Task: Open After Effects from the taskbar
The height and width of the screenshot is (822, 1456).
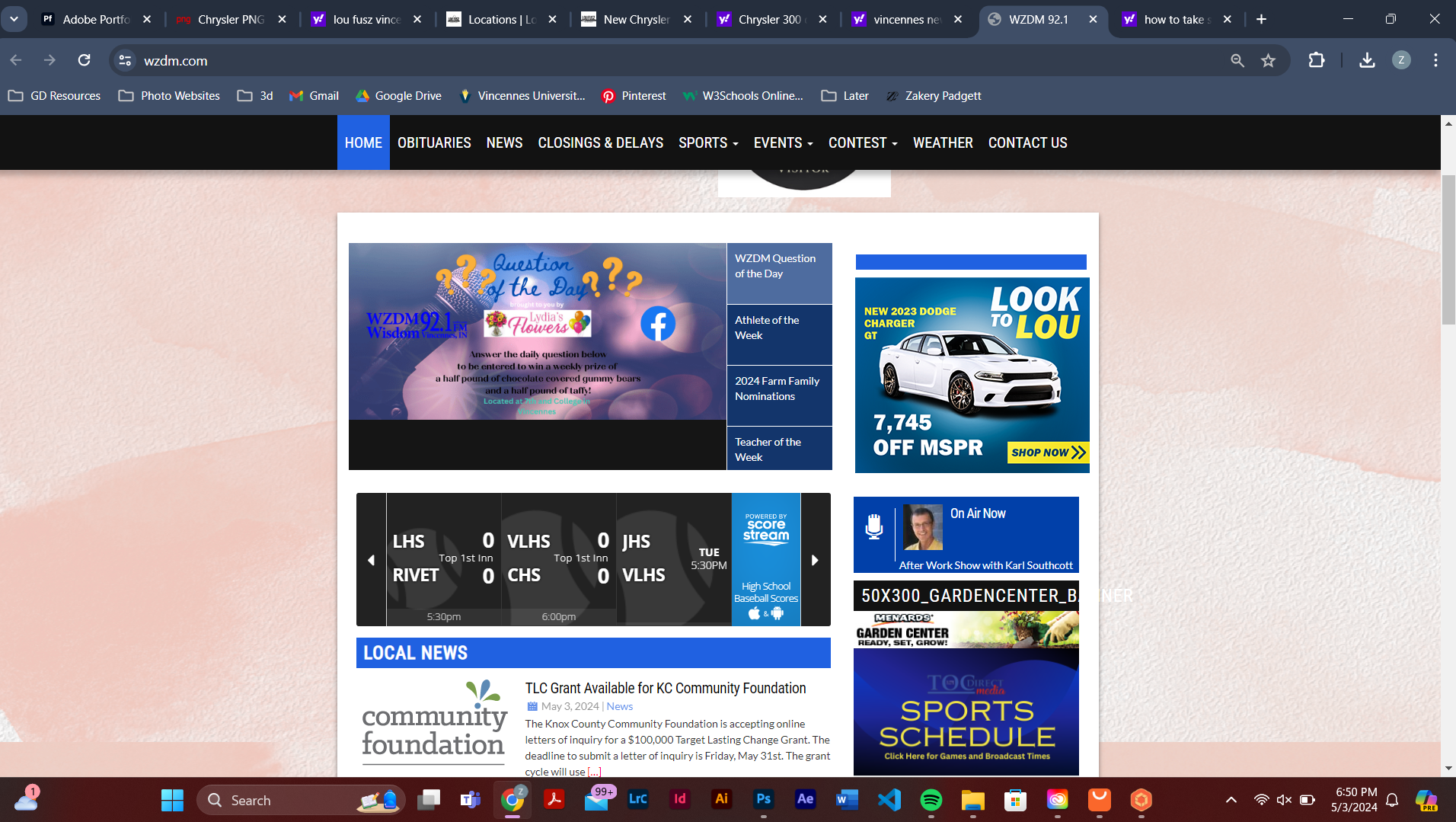Action: pyautogui.click(x=805, y=799)
